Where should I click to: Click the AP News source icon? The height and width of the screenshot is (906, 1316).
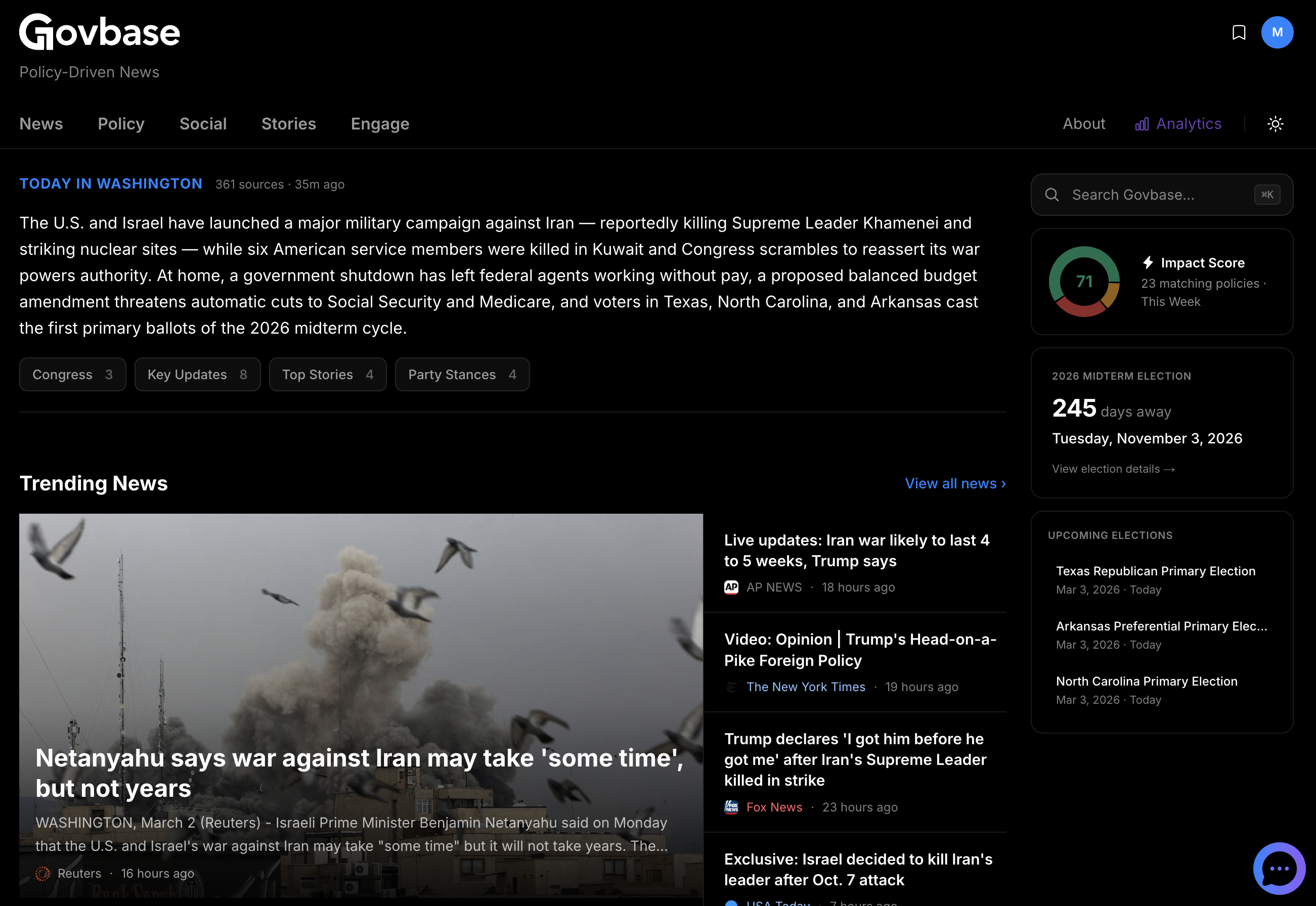click(x=731, y=587)
